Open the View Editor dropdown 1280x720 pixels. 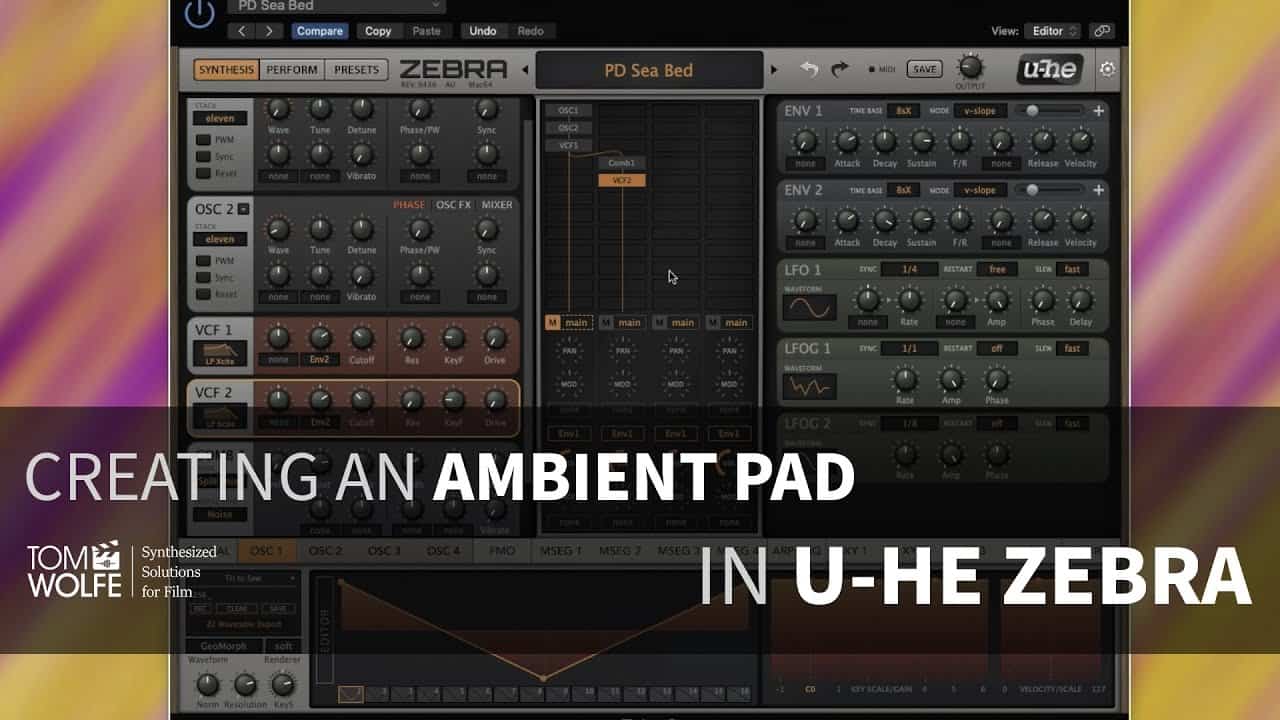[x=1052, y=31]
